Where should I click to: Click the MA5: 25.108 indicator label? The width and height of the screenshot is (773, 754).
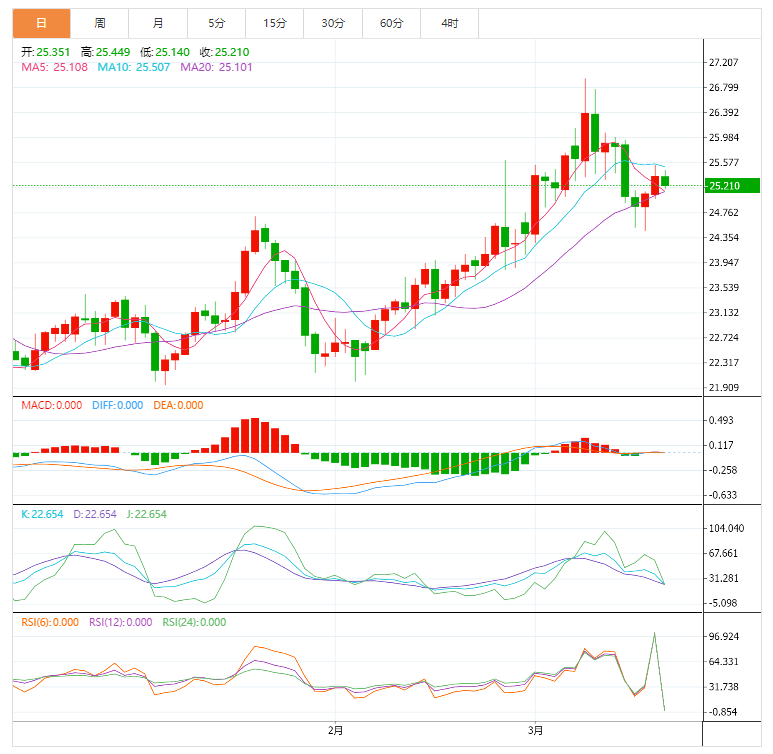pyautogui.click(x=54, y=67)
